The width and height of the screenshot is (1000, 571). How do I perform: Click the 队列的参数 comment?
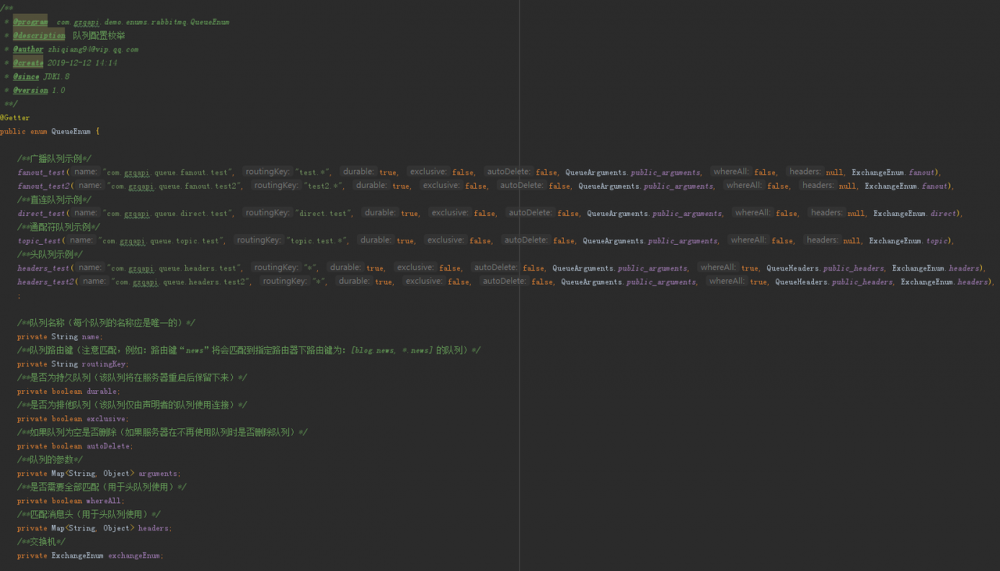click(x=50, y=459)
